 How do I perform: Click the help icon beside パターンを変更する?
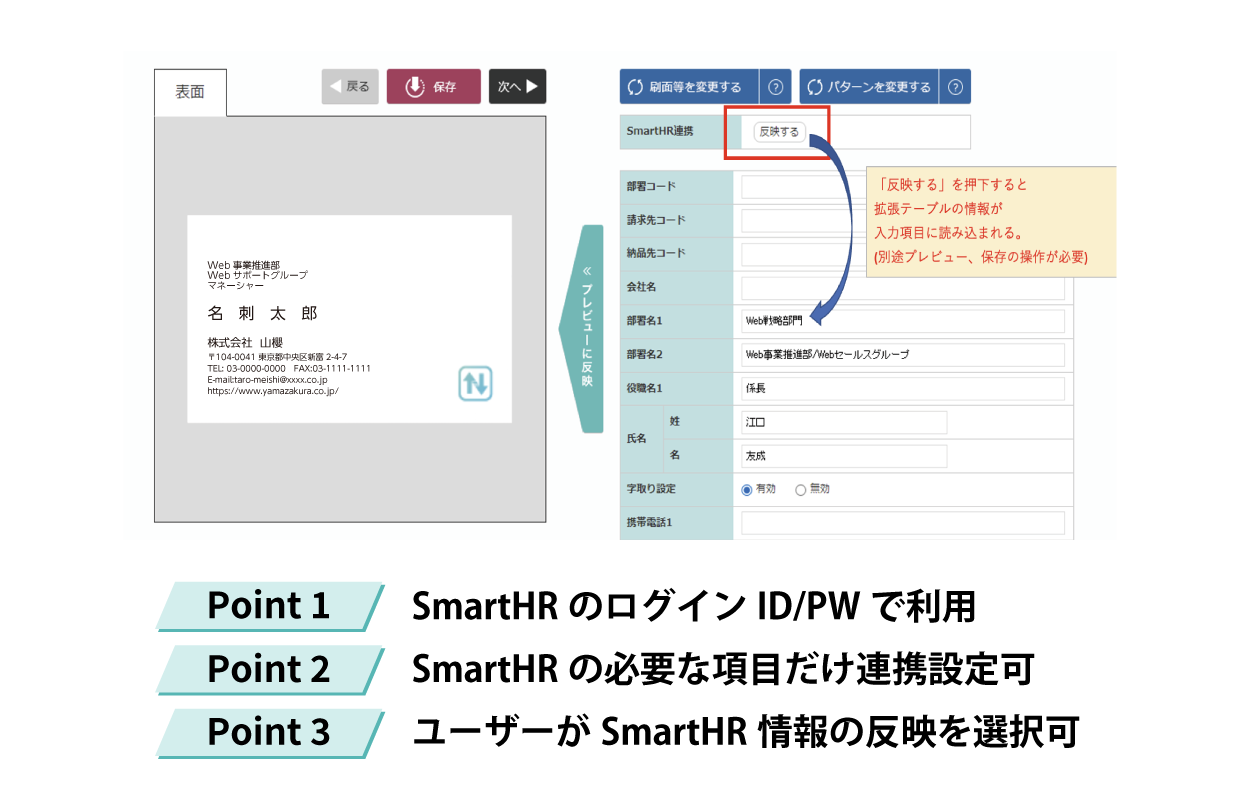click(955, 87)
